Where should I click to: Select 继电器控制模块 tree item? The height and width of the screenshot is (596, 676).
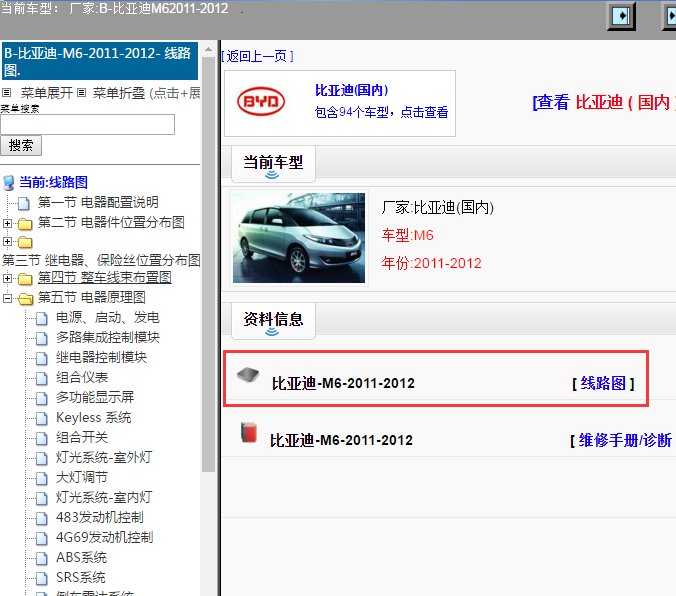(101, 358)
